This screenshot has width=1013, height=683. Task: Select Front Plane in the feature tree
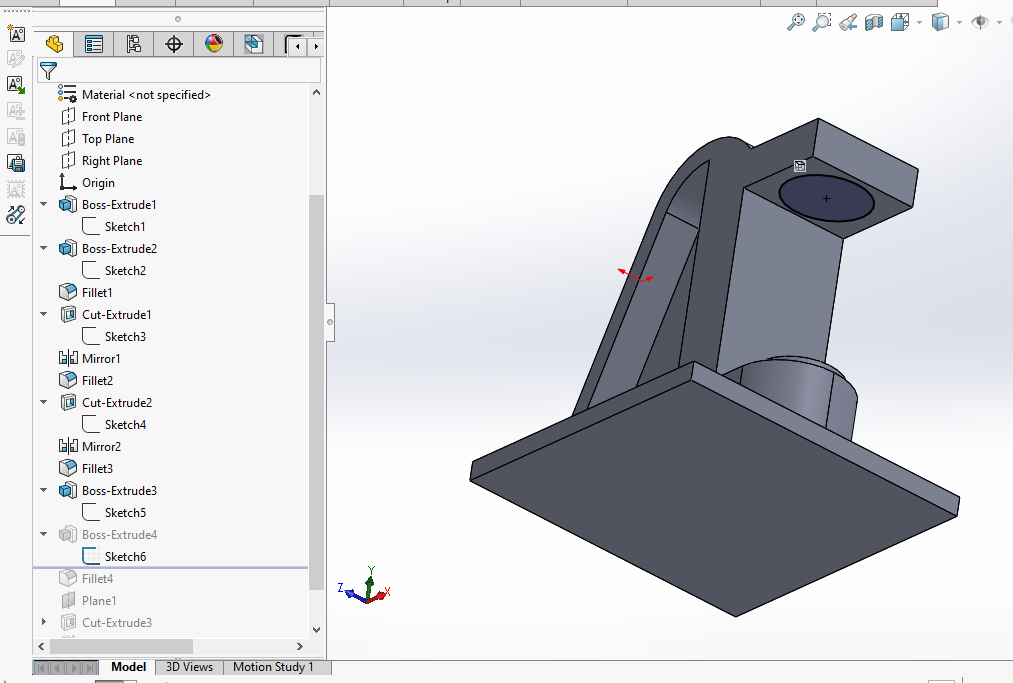point(112,117)
